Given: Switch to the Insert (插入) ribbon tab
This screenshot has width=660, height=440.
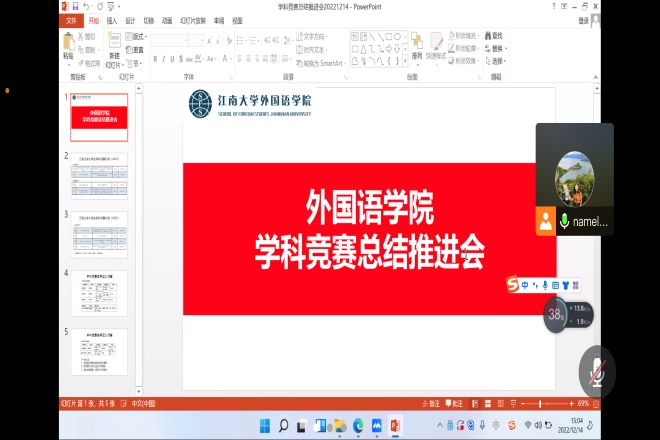Looking at the screenshot, I should click(x=111, y=19).
